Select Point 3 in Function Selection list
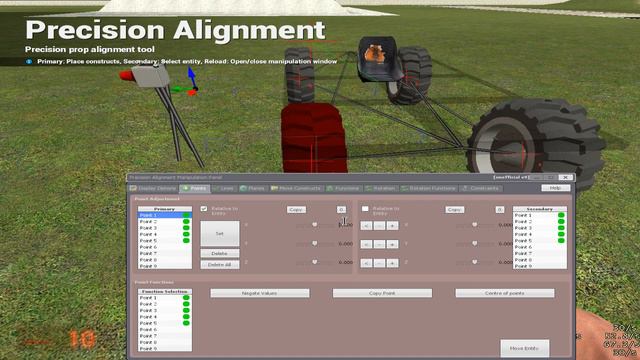This screenshot has height=360, width=640. [x=165, y=311]
